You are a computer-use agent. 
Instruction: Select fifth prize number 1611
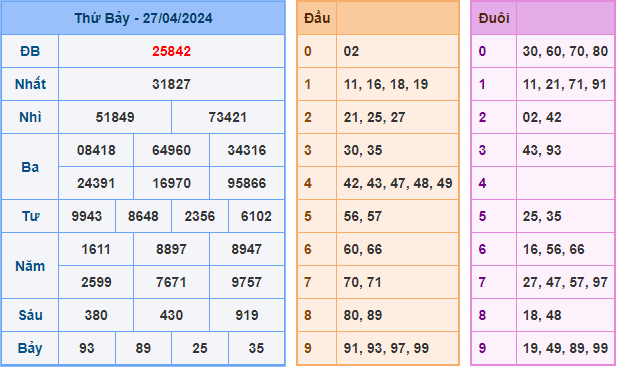tap(96, 249)
